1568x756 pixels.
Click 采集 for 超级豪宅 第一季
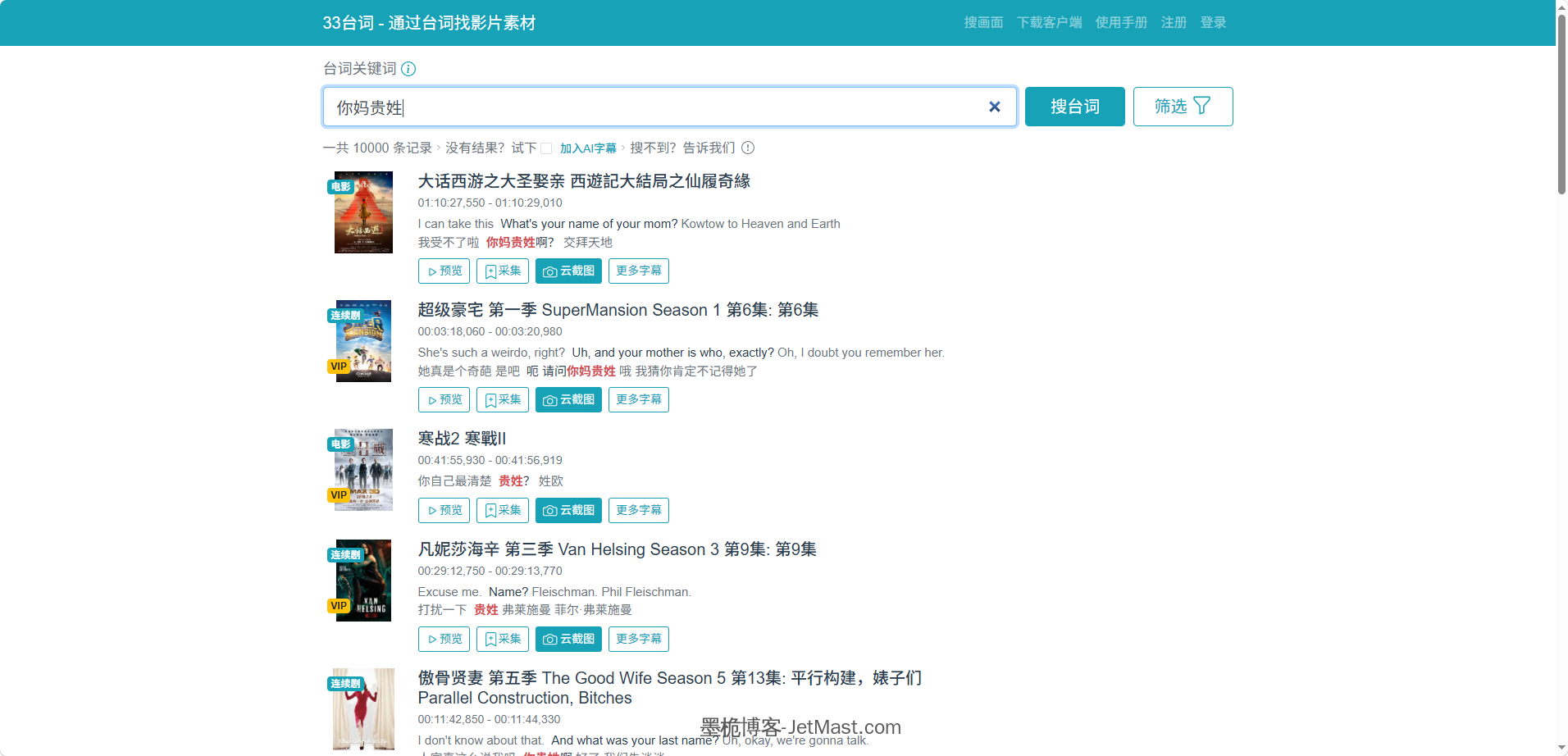point(503,399)
